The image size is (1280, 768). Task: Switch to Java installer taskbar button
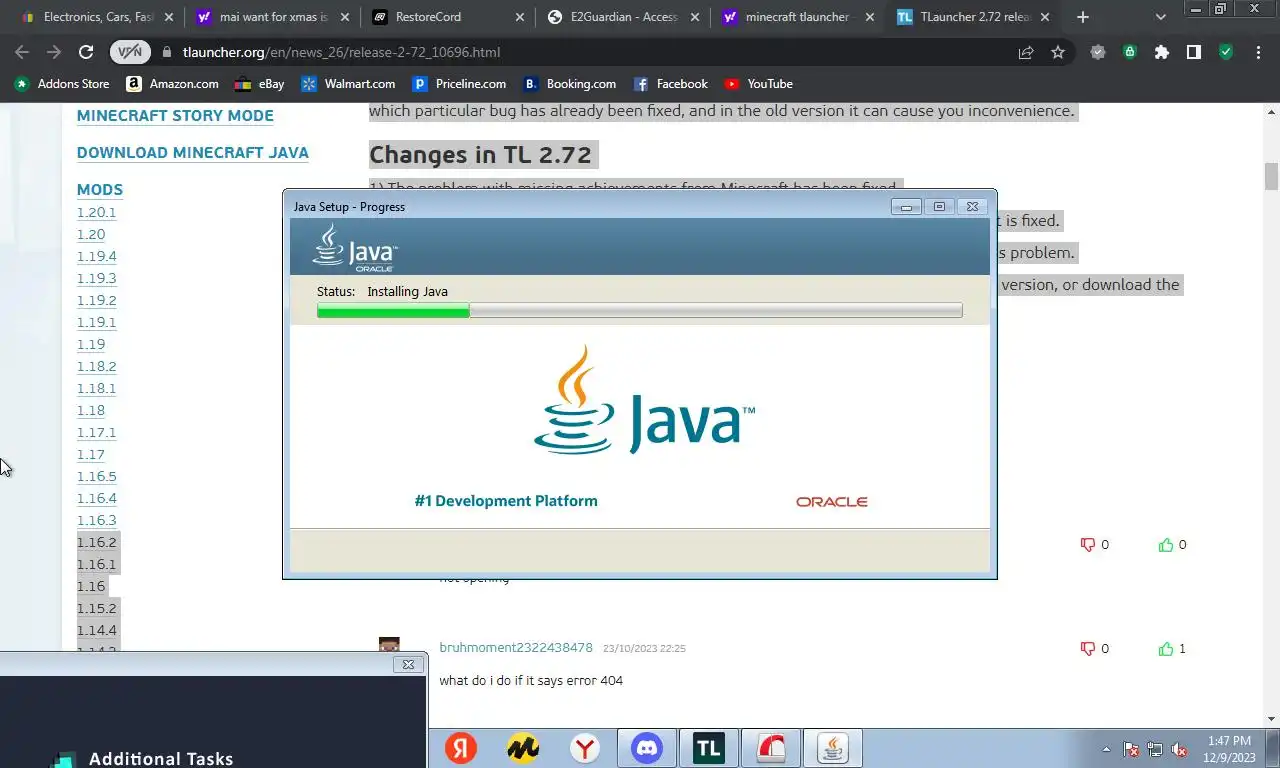(x=833, y=748)
